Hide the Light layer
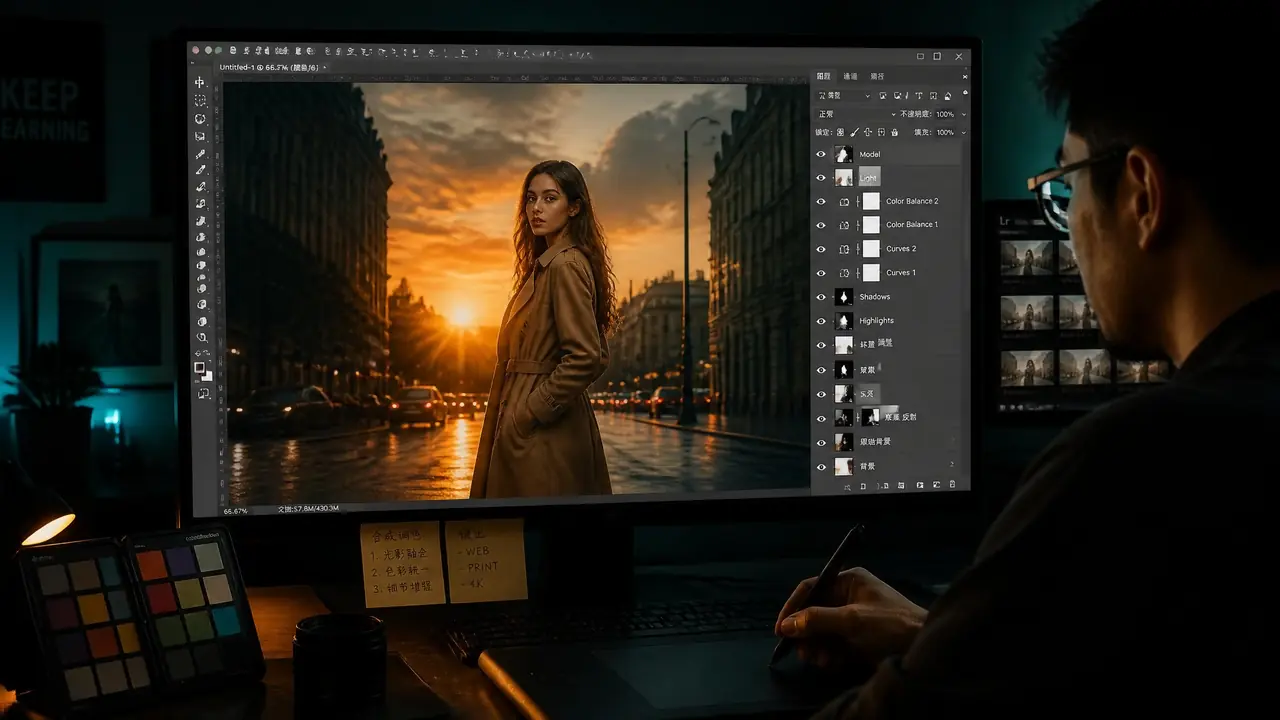 pyautogui.click(x=821, y=178)
